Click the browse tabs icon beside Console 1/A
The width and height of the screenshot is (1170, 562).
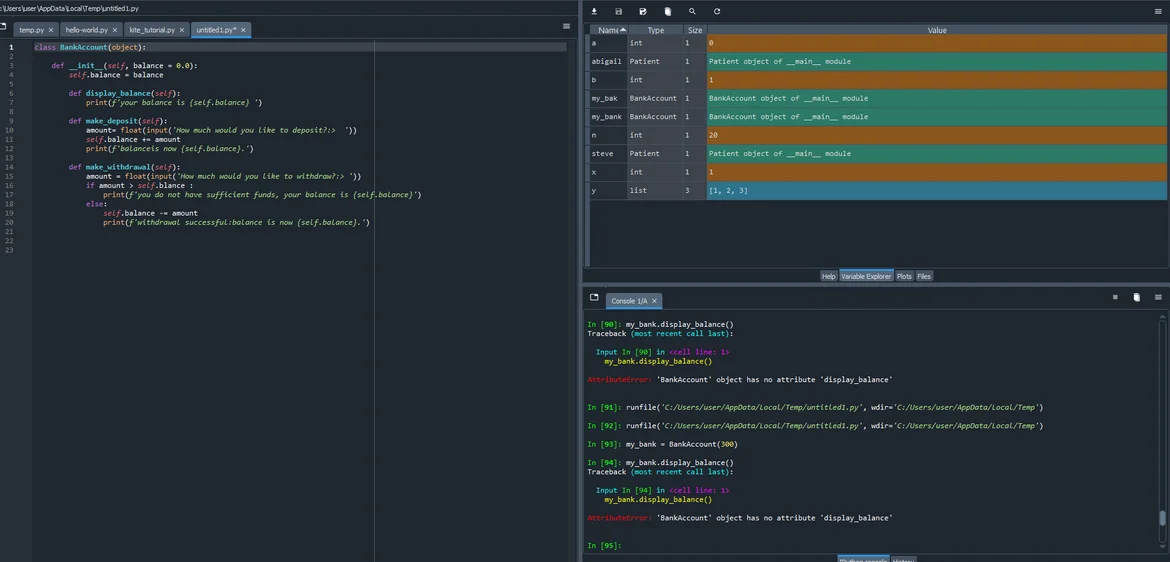(594, 298)
